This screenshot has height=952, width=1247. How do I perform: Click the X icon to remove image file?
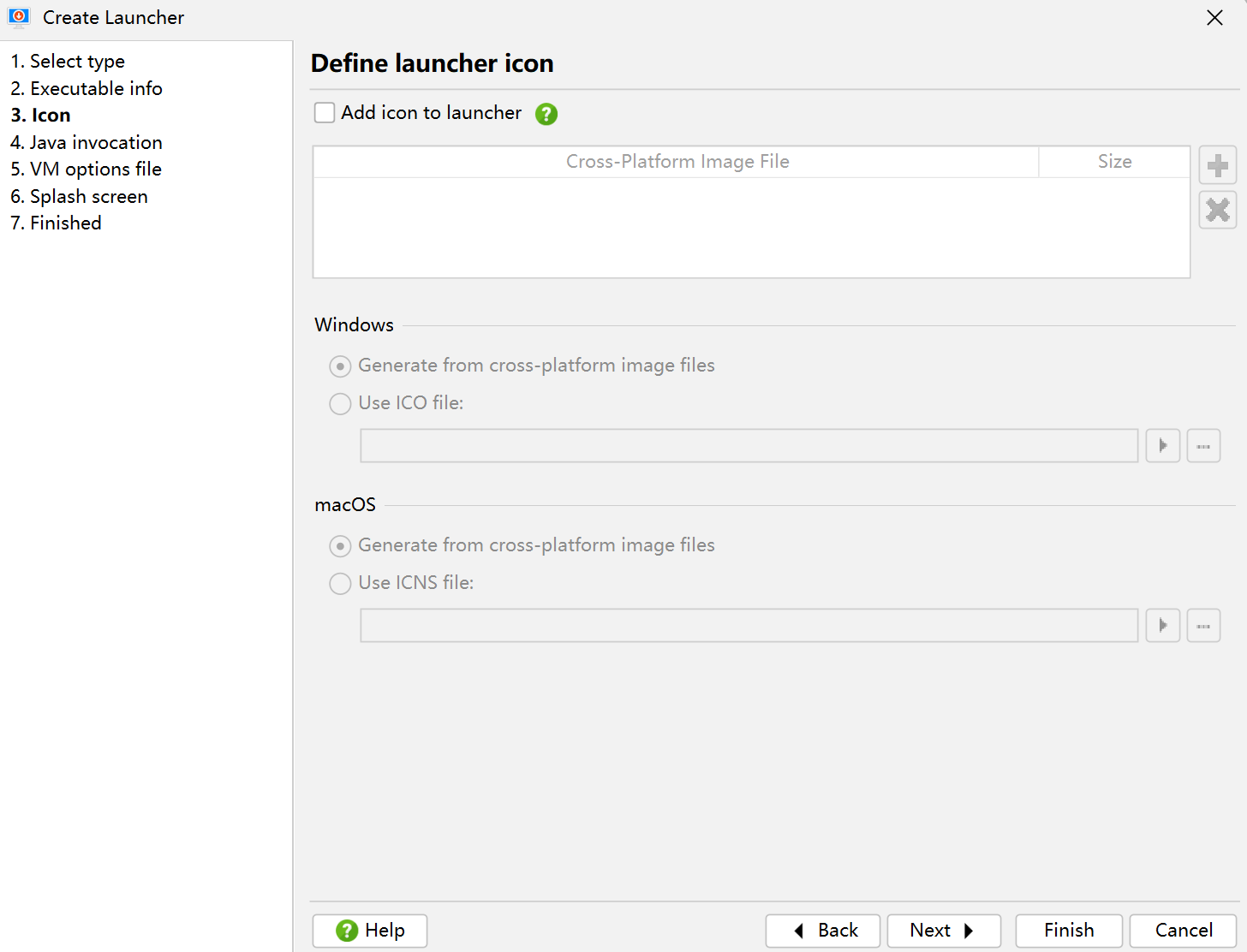1217,210
